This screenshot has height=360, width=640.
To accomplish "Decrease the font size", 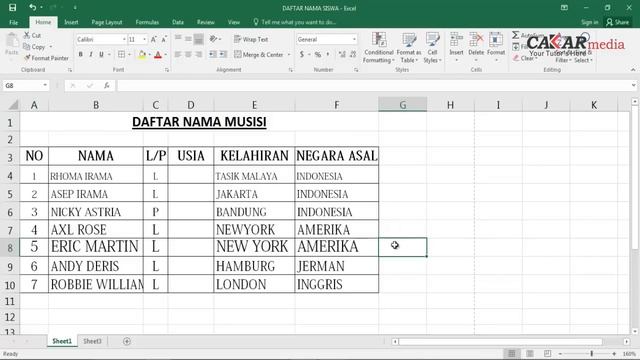I will point(164,40).
